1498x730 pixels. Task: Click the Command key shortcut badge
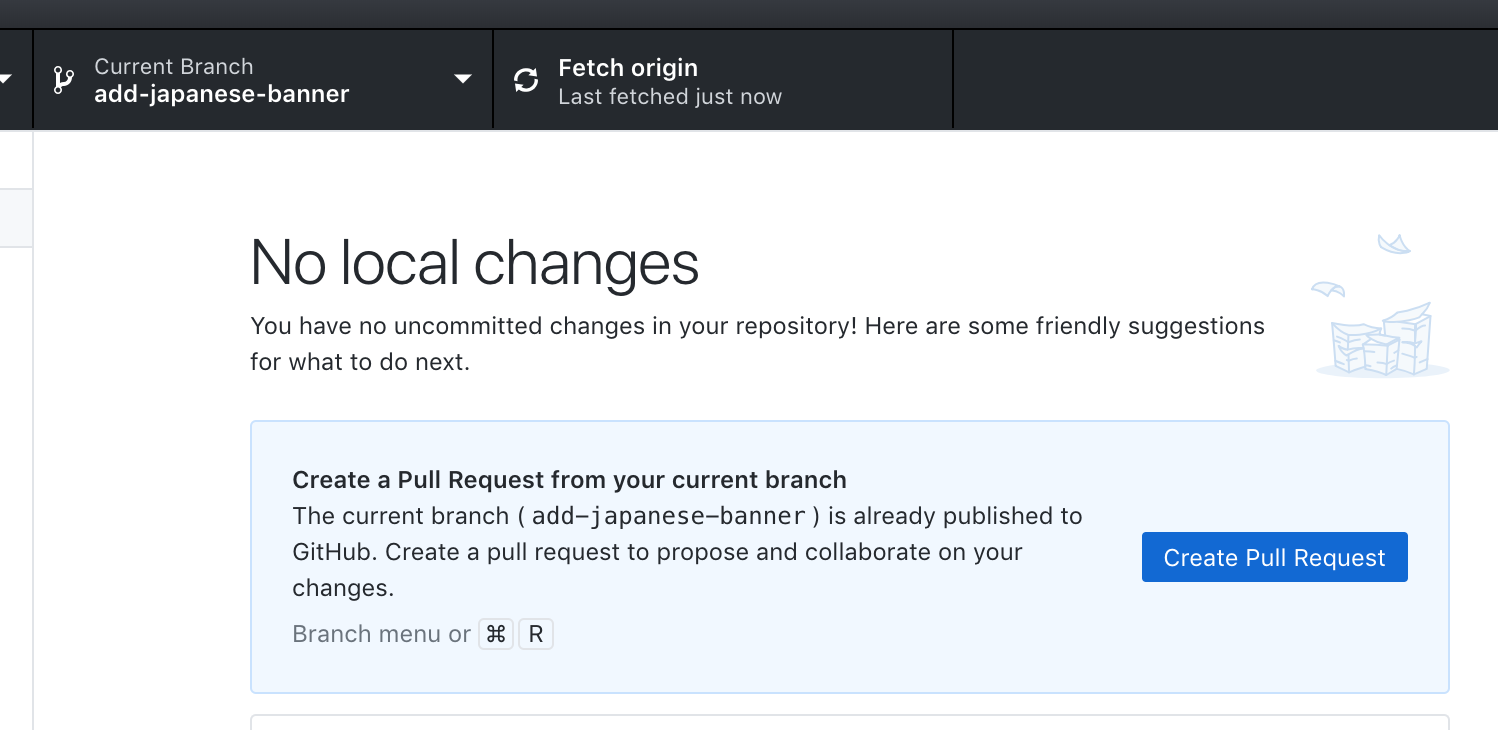click(x=496, y=634)
